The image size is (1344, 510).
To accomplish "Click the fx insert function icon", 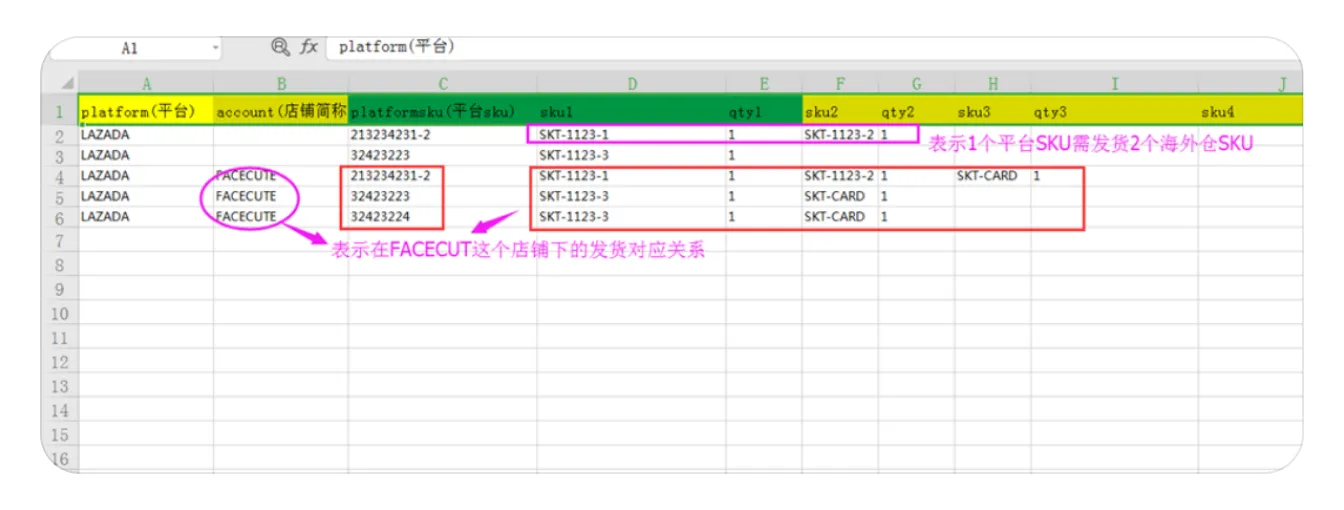I will pyautogui.click(x=309, y=47).
